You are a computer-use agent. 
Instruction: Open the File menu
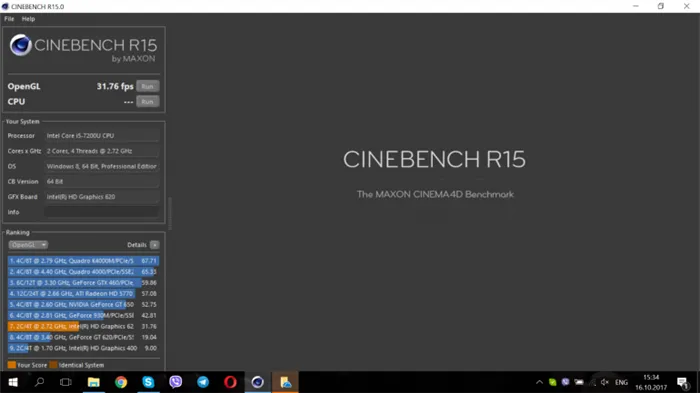tap(9, 19)
